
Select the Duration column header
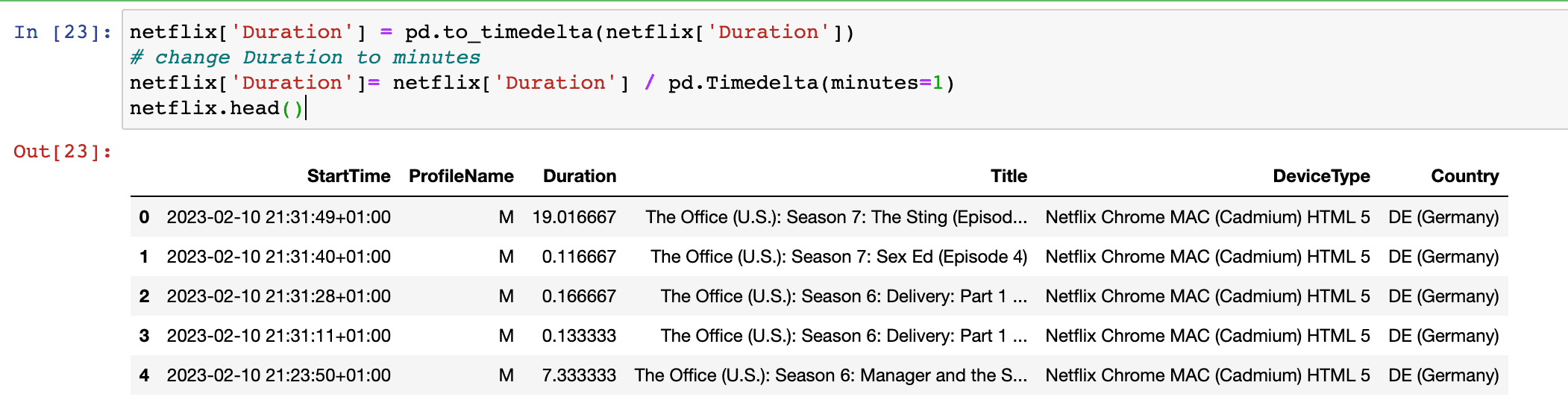pyautogui.click(x=580, y=176)
